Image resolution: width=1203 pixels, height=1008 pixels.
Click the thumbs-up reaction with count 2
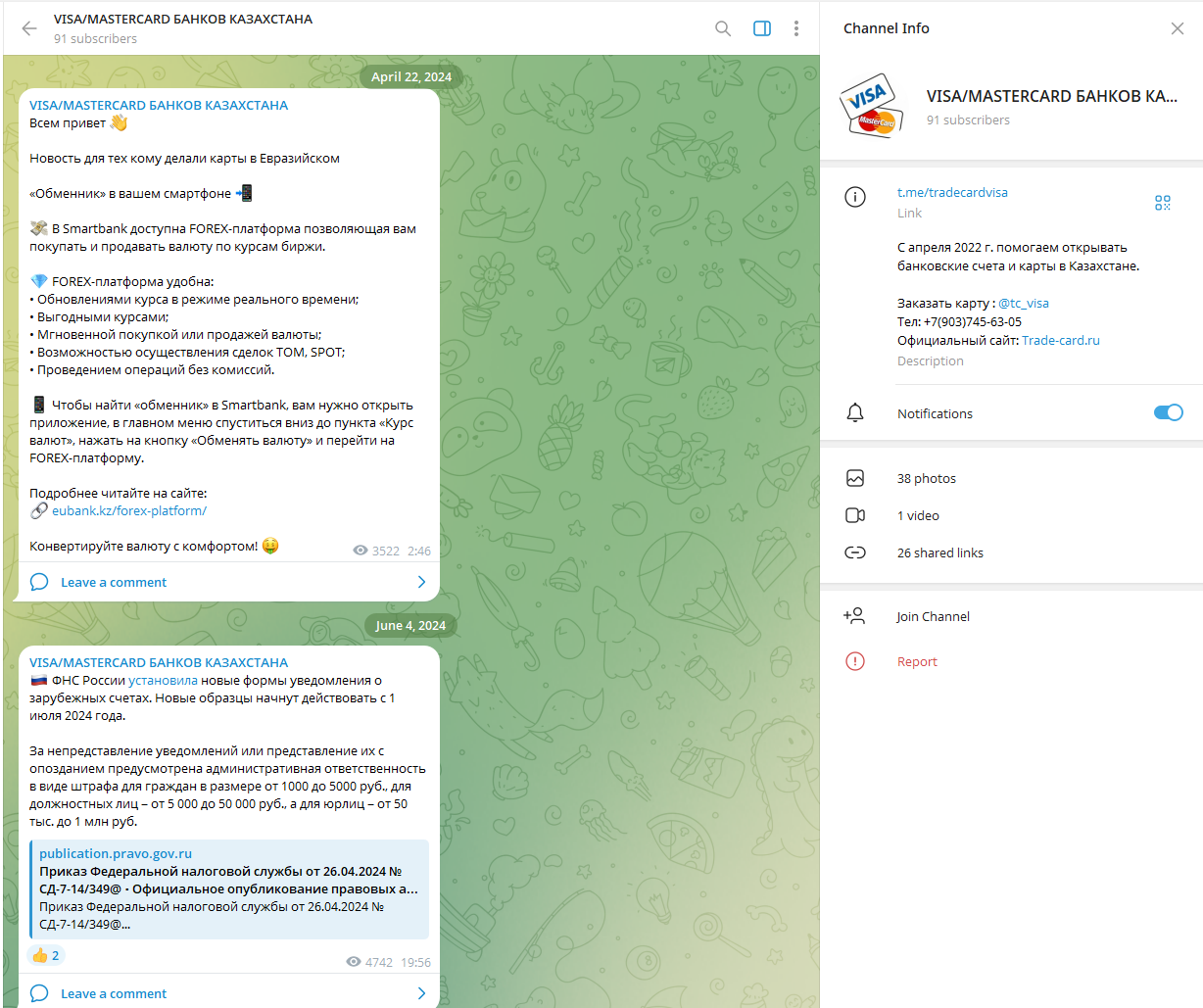(x=46, y=955)
